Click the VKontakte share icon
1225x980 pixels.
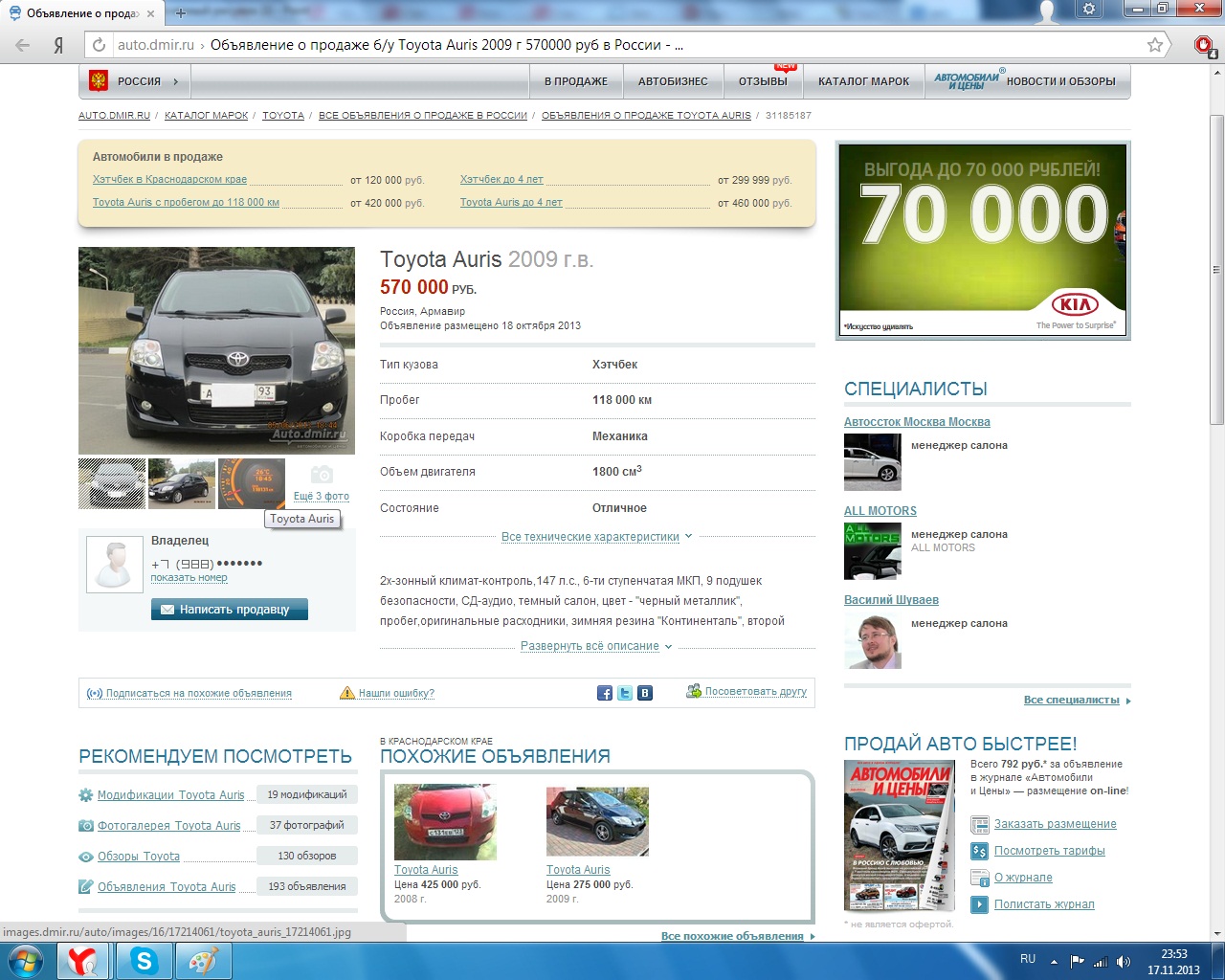click(x=645, y=693)
